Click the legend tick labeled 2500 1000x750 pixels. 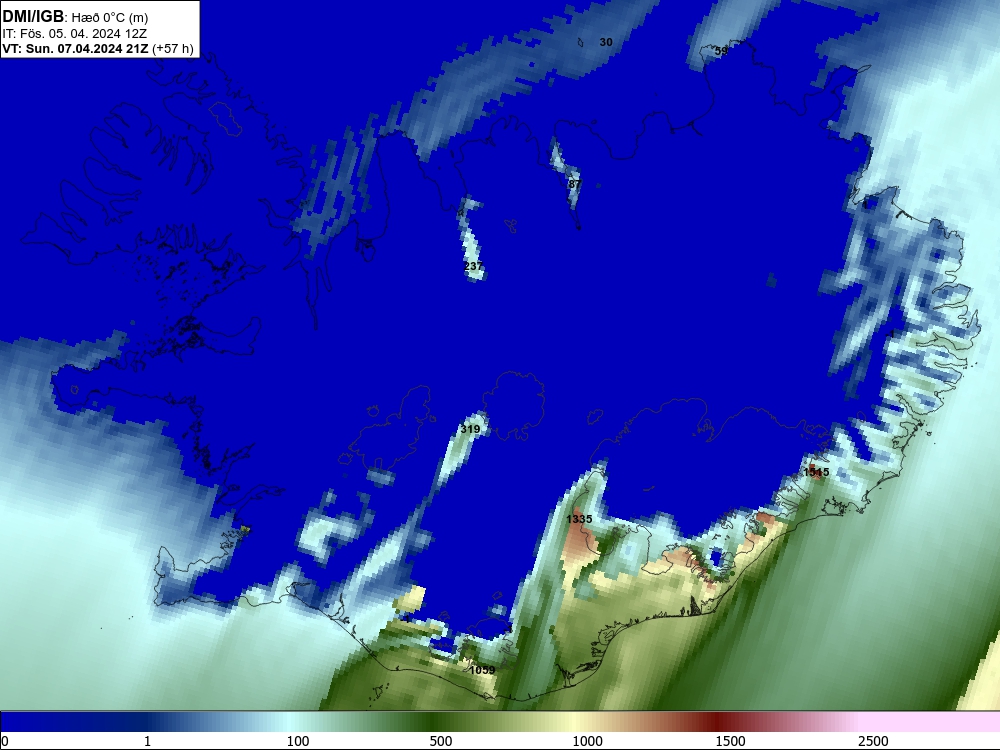point(873,742)
